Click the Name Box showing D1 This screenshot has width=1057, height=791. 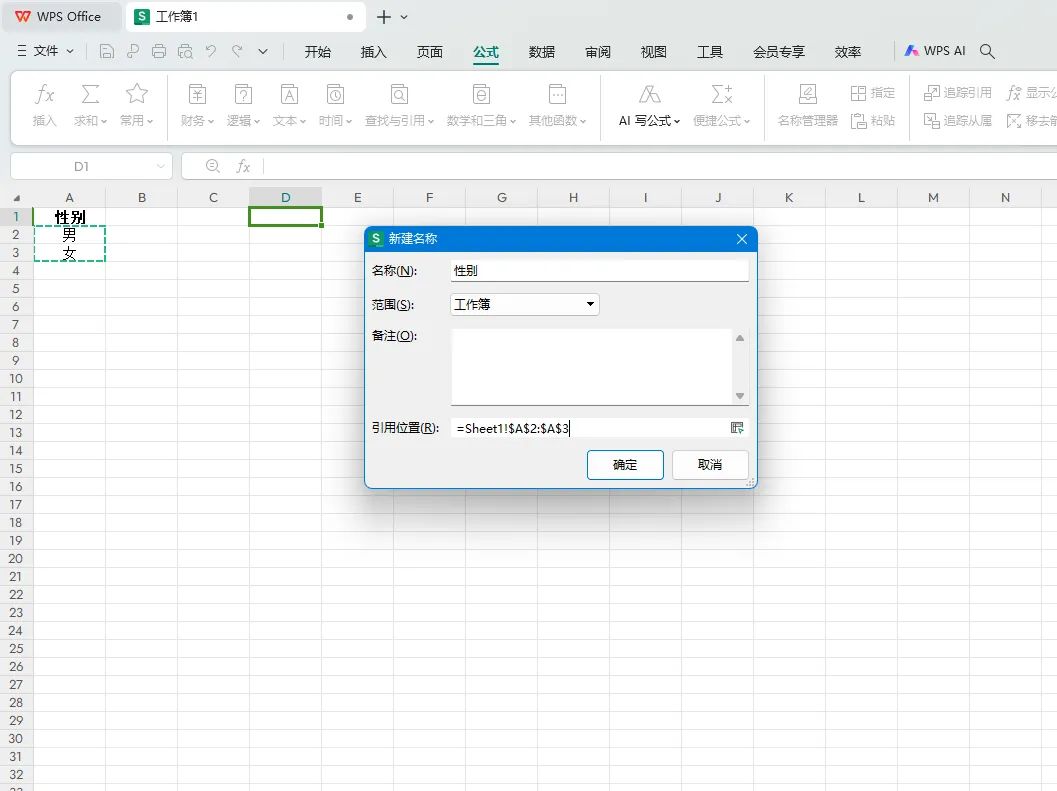(91, 167)
